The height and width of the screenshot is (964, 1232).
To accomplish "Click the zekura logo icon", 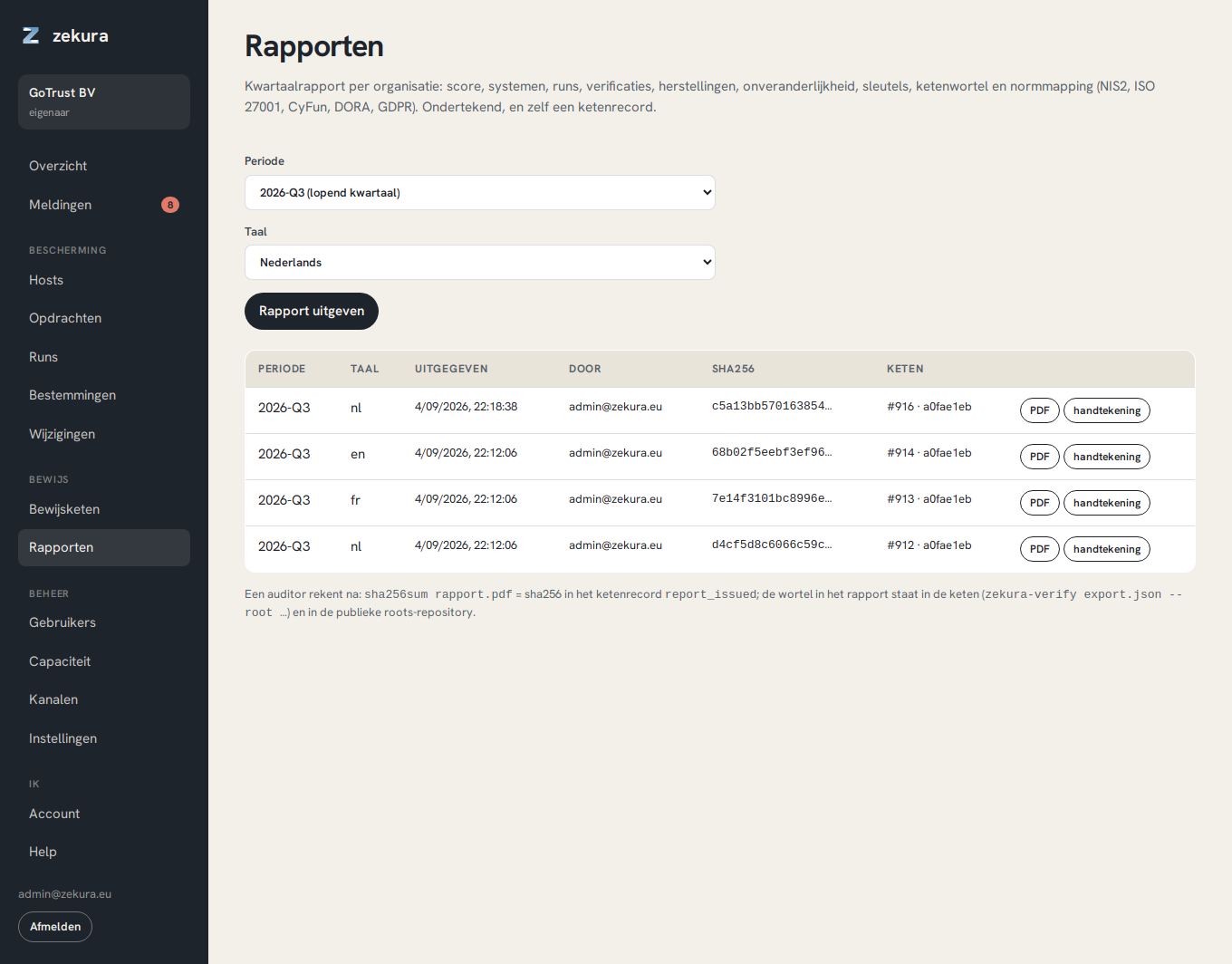I will pyautogui.click(x=31, y=35).
